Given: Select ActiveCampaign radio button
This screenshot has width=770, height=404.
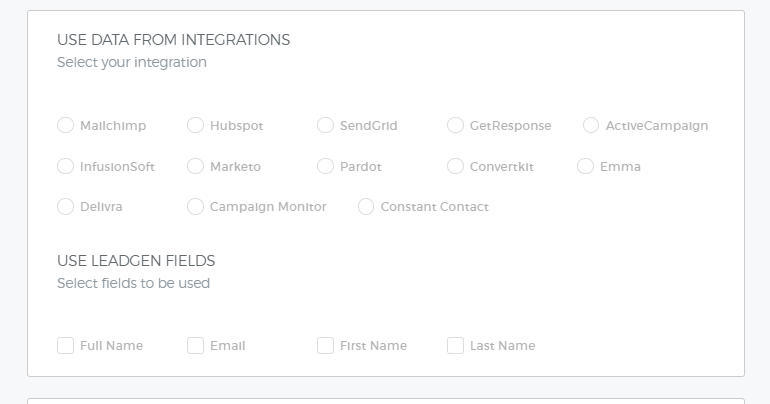Looking at the screenshot, I should (591, 125).
